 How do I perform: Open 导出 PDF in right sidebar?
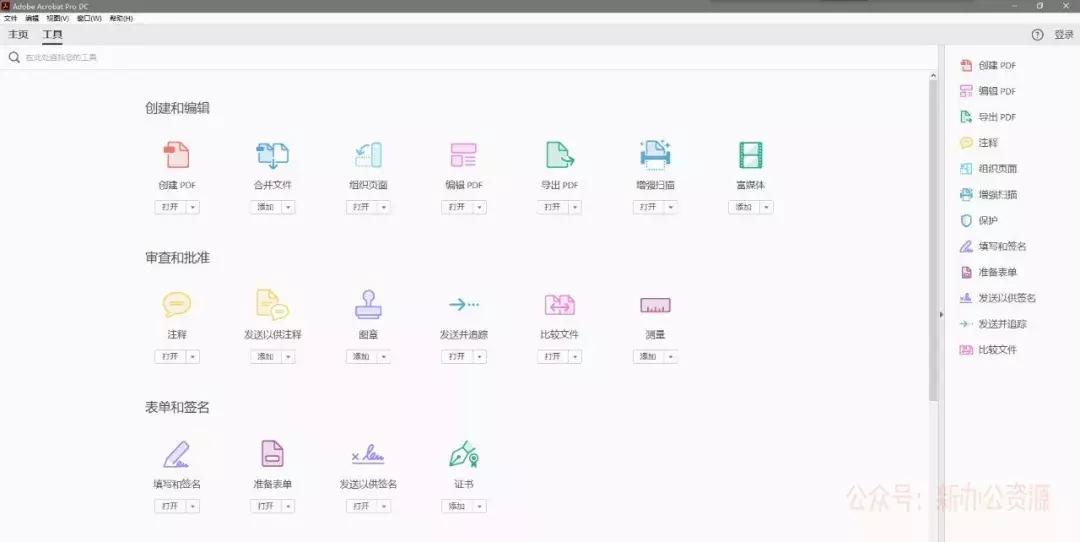coord(988,117)
